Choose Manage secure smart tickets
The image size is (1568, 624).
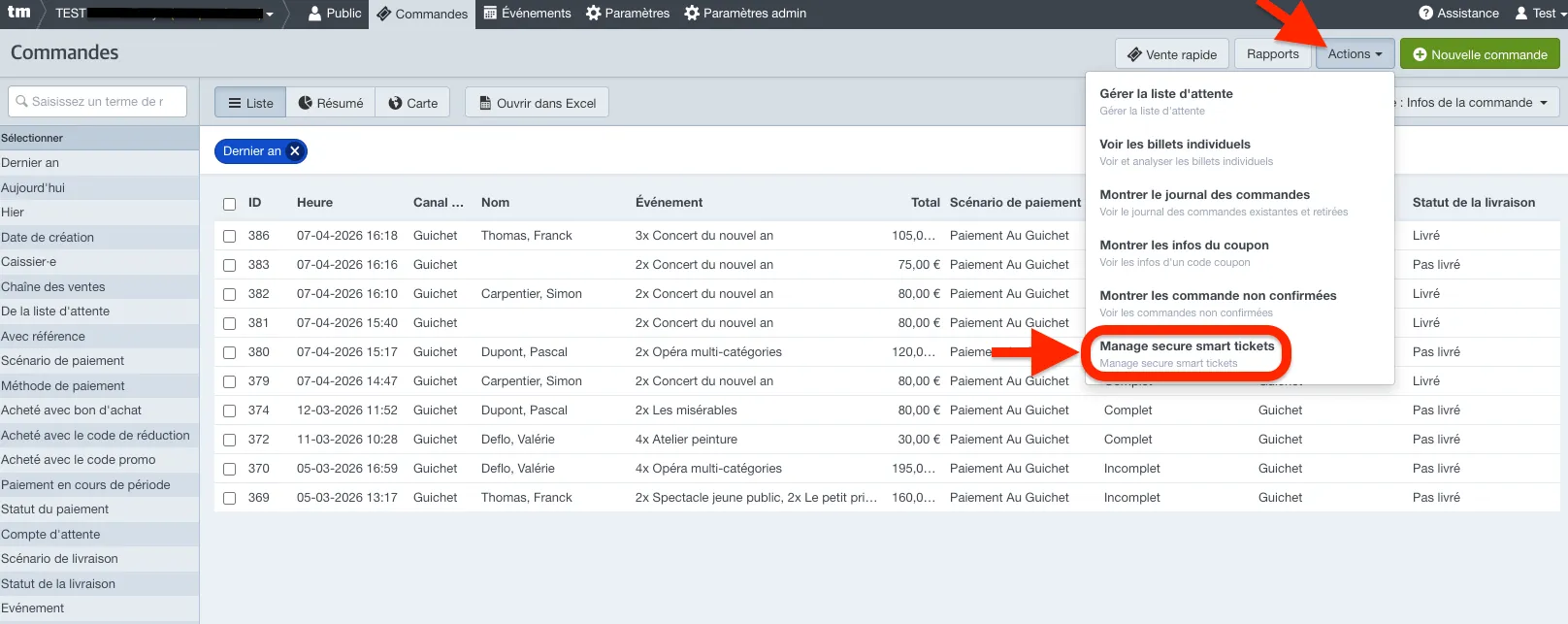click(1187, 353)
